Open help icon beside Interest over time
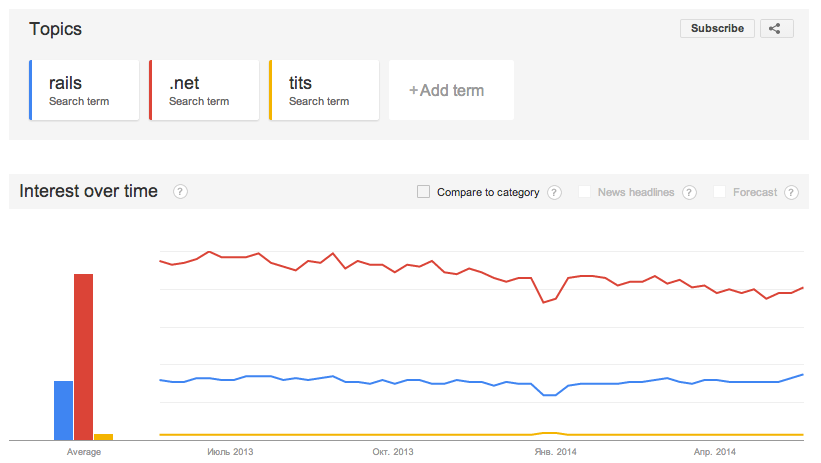The height and width of the screenshot is (463, 821). point(180,192)
